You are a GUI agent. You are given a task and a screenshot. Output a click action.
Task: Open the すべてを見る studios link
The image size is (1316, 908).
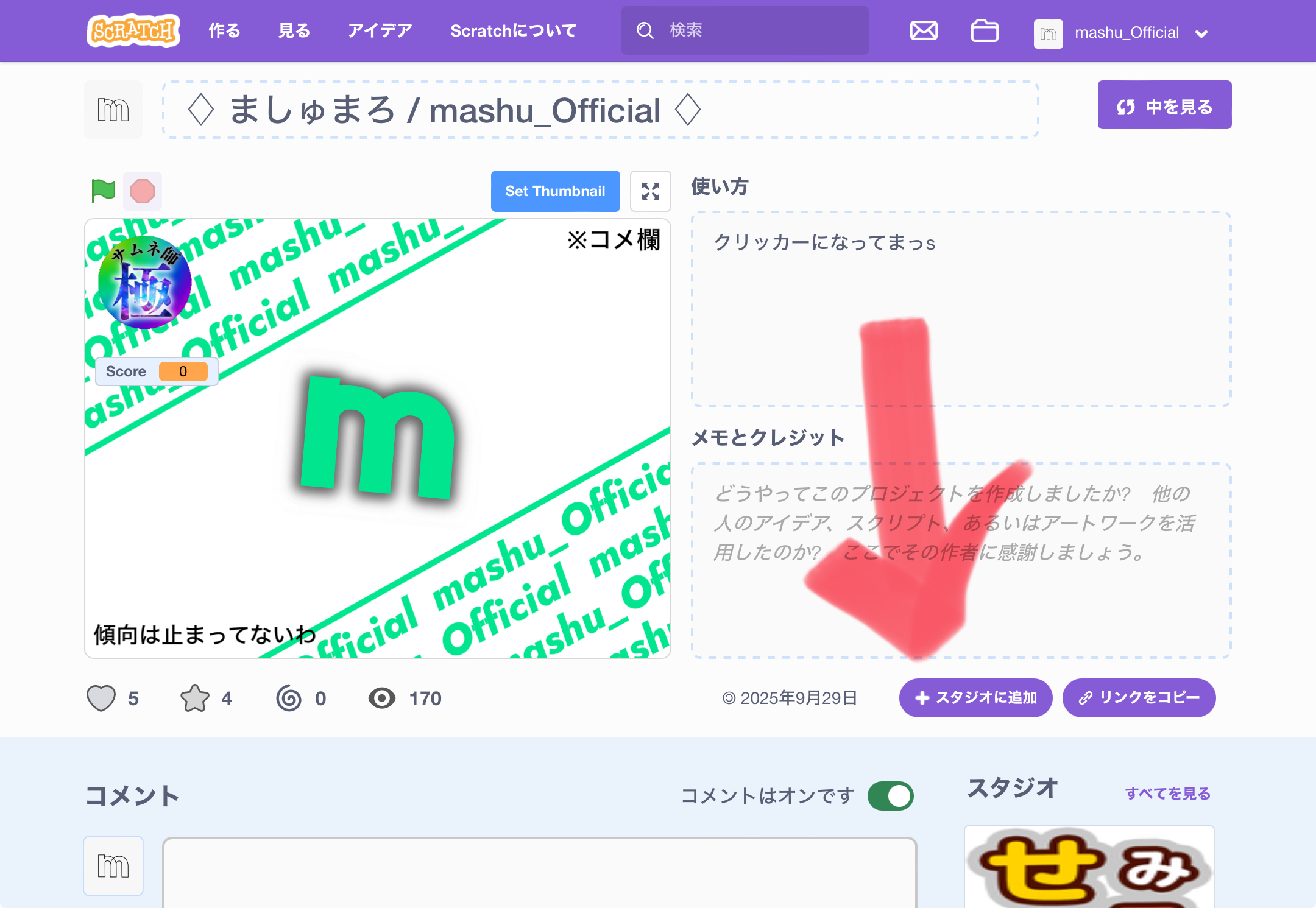point(1167,794)
